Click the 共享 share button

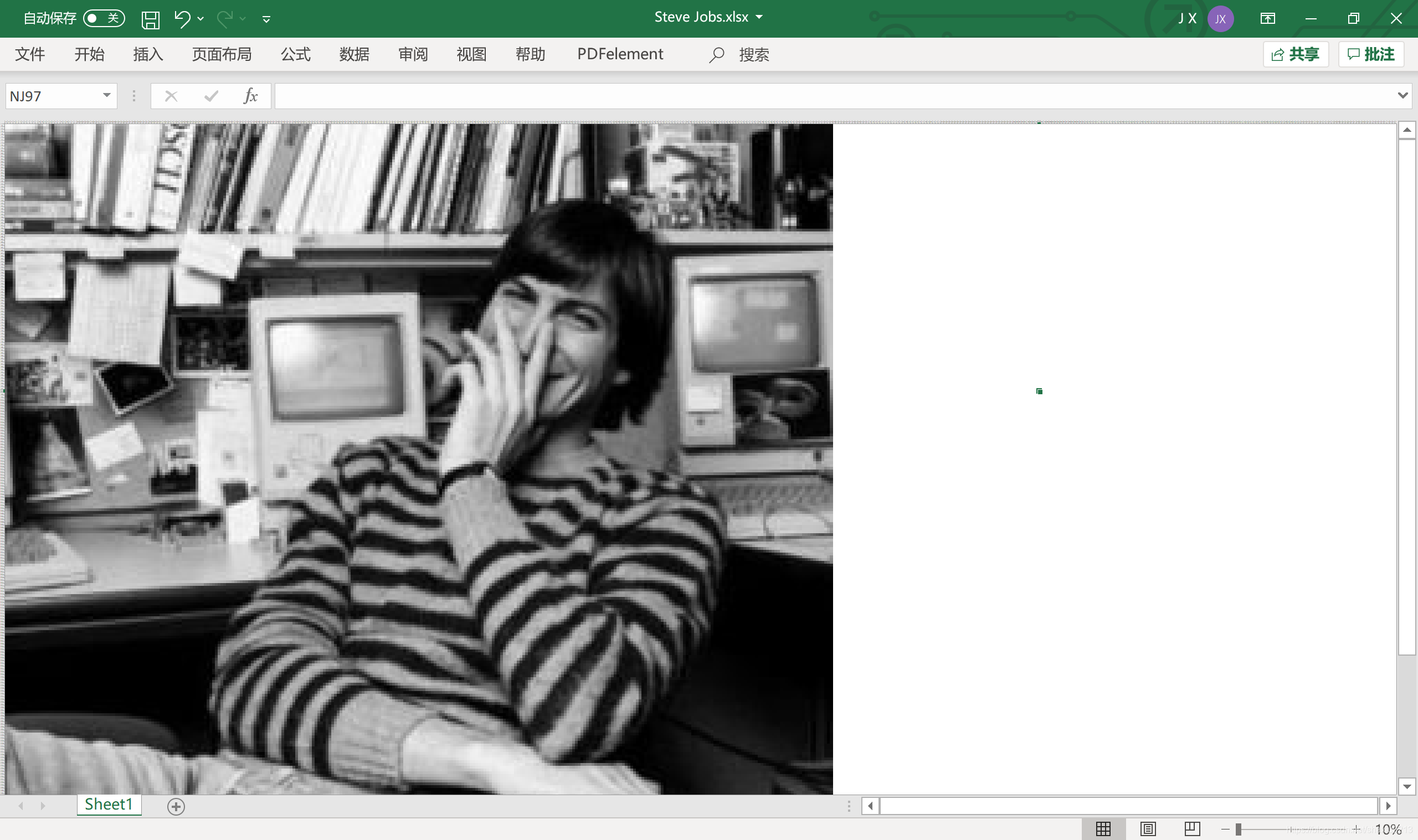pyautogui.click(x=1295, y=54)
